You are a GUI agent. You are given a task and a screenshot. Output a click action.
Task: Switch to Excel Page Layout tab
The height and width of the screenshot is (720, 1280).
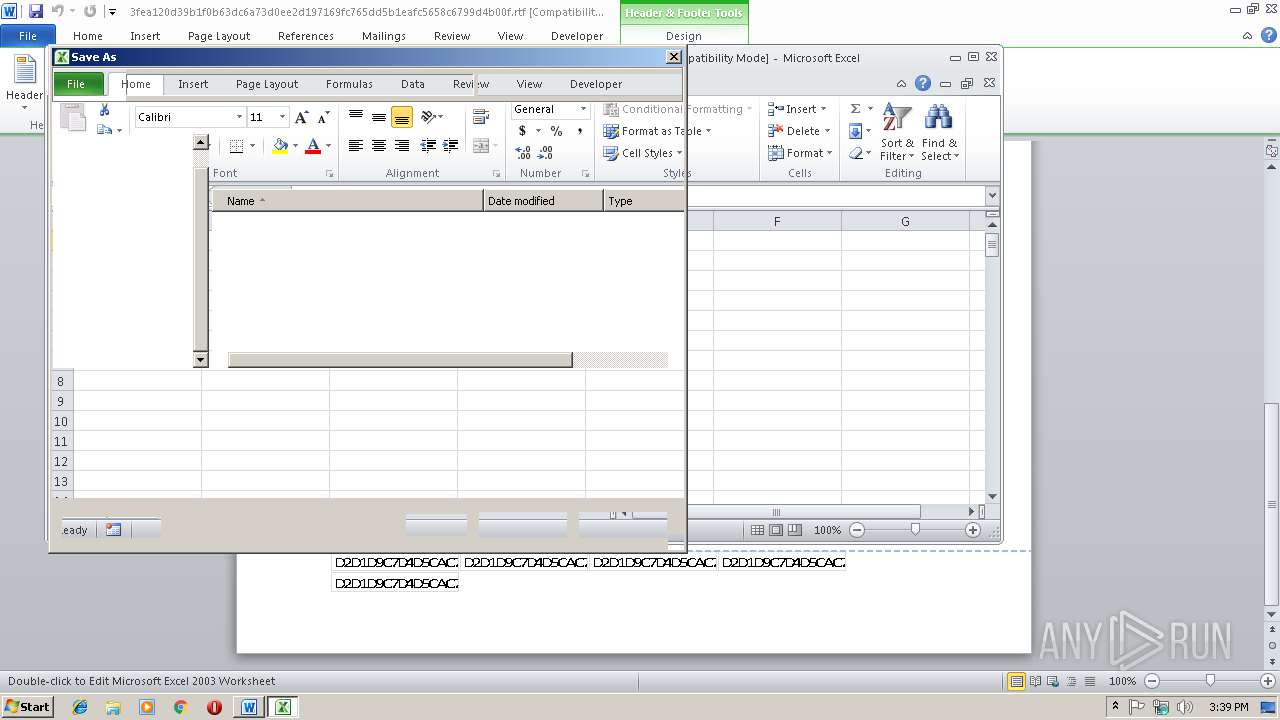(x=267, y=84)
